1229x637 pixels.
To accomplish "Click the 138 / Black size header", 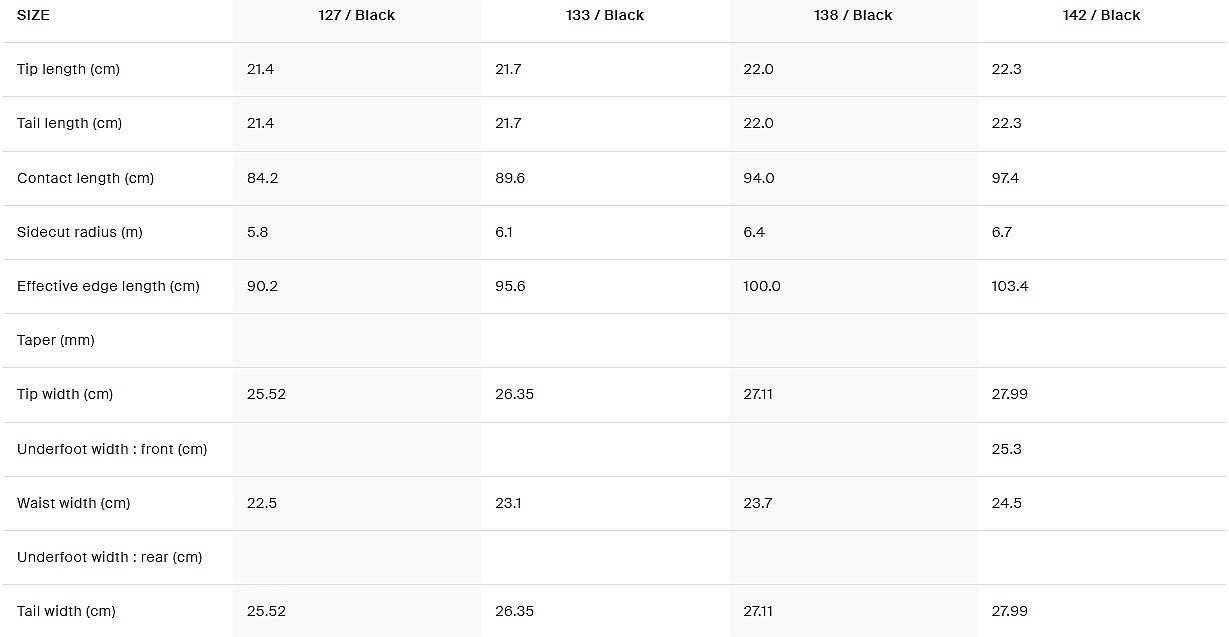I will click(853, 15).
